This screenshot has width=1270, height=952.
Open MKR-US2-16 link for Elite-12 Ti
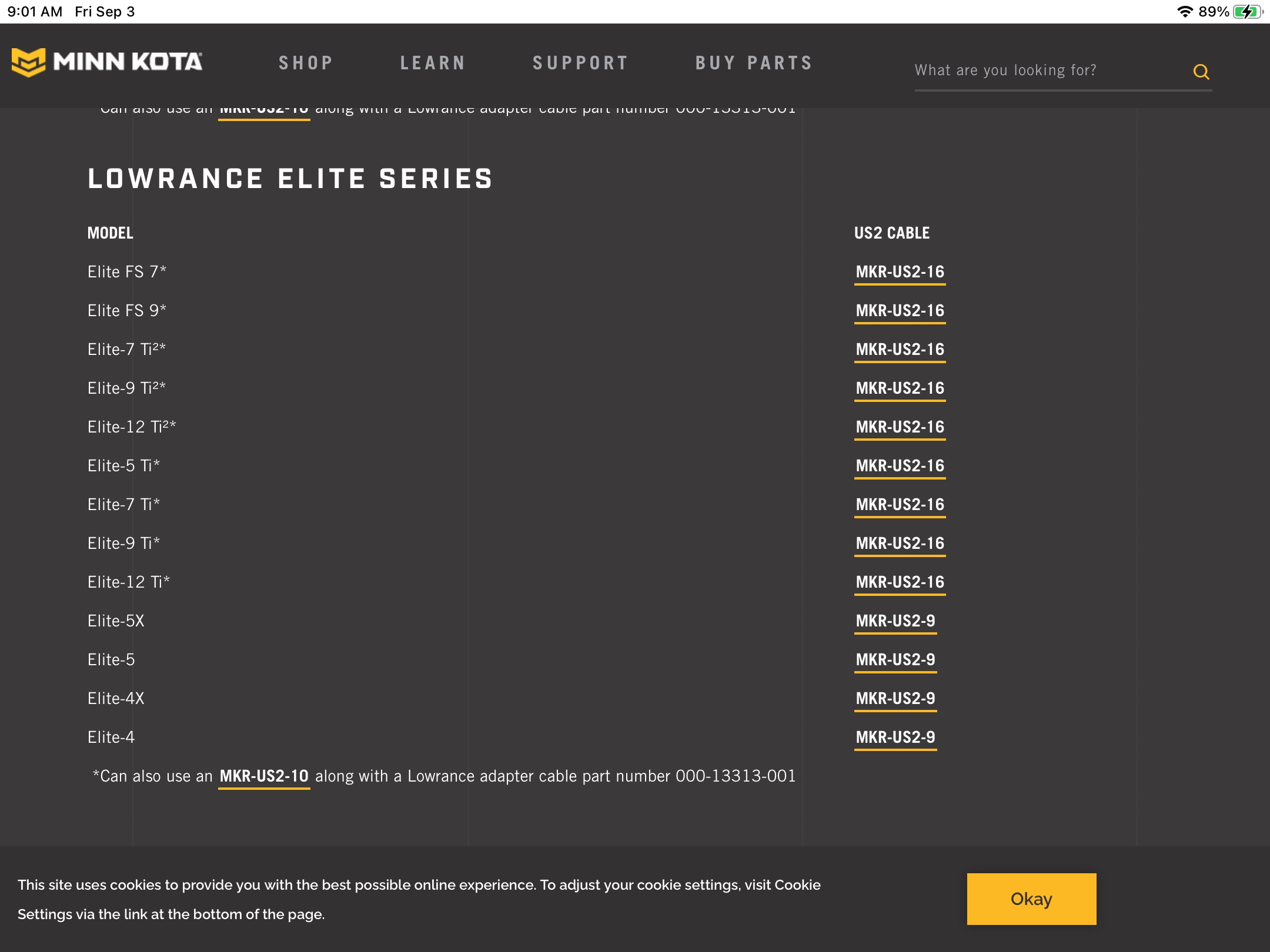click(x=900, y=582)
